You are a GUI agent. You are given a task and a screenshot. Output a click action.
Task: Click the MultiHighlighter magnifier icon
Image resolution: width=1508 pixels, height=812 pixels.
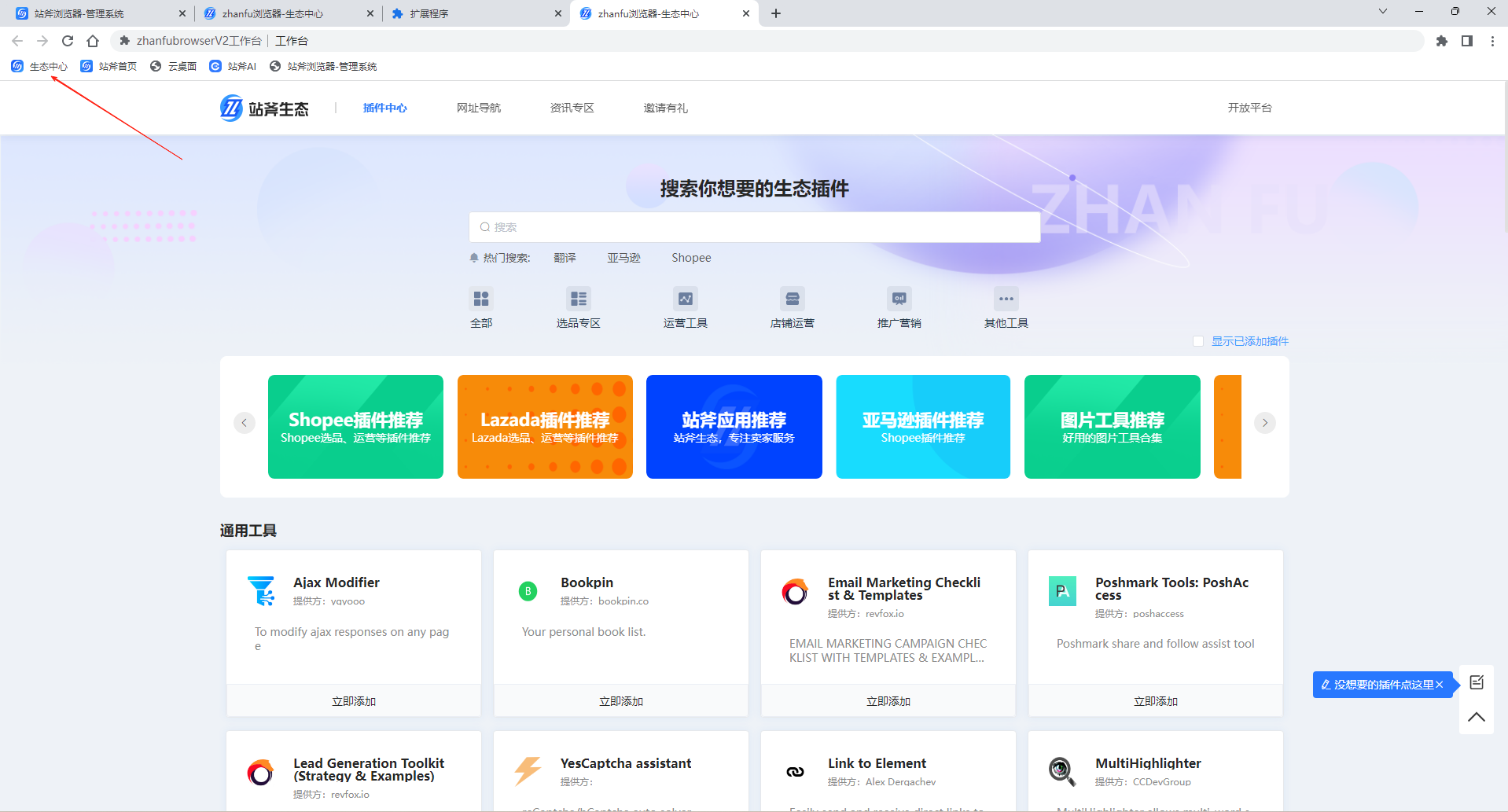[1062, 772]
